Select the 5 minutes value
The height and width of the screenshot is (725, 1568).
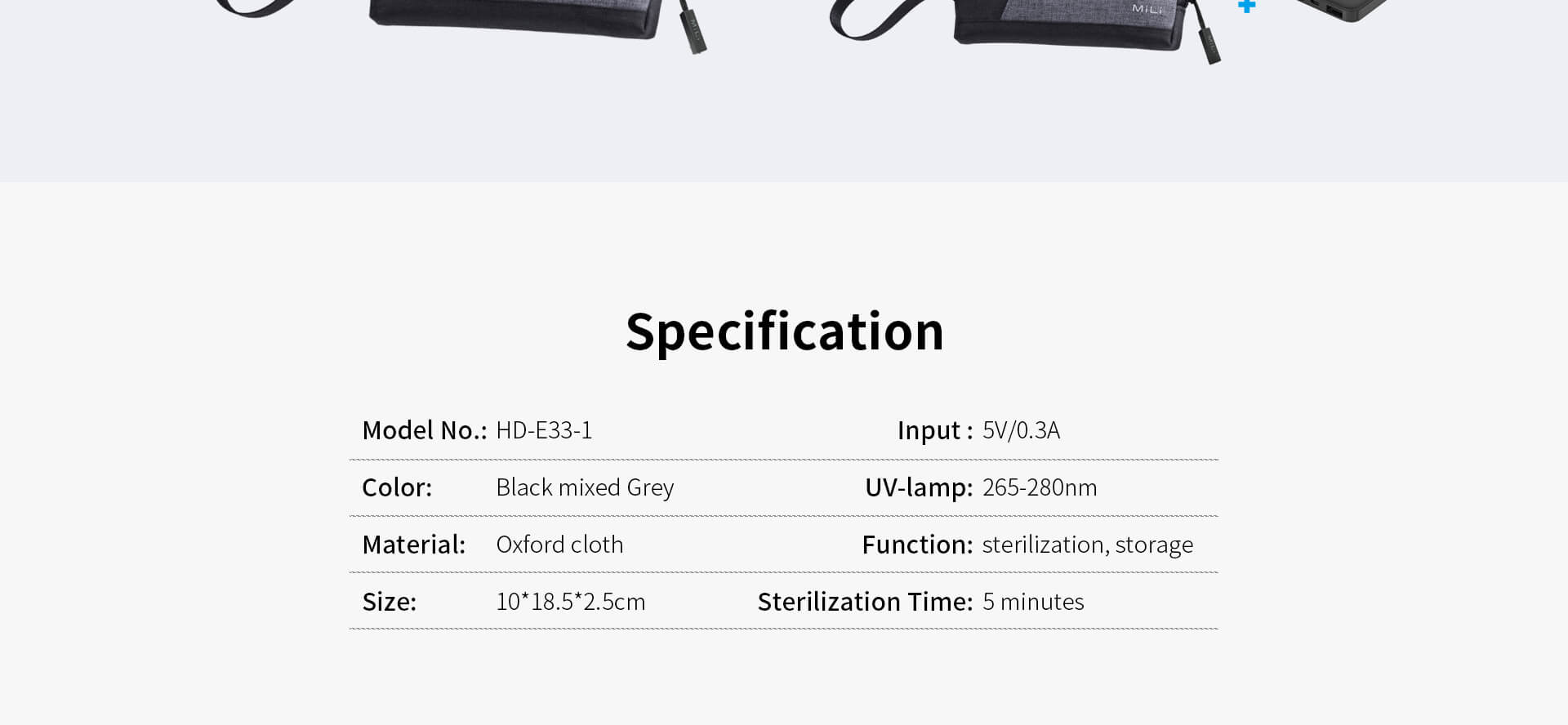click(1033, 602)
